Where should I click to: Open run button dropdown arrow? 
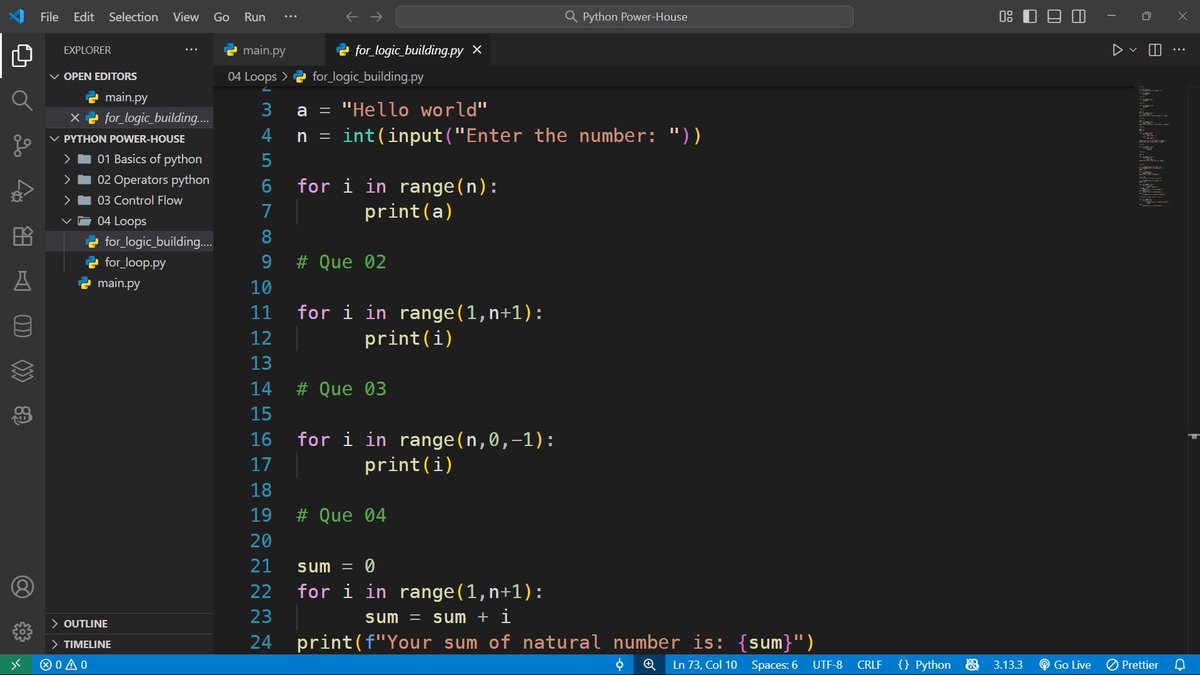point(1133,50)
